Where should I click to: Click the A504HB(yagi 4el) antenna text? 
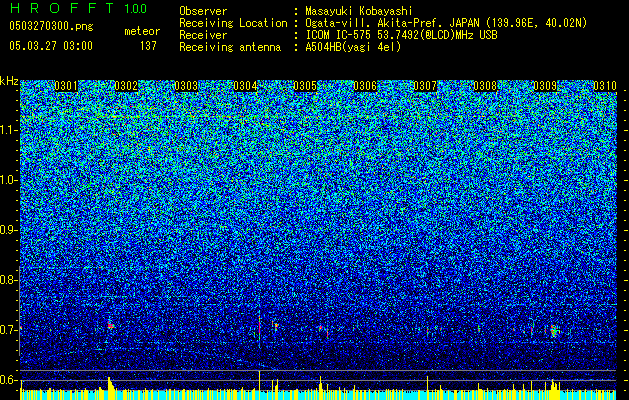353,47
